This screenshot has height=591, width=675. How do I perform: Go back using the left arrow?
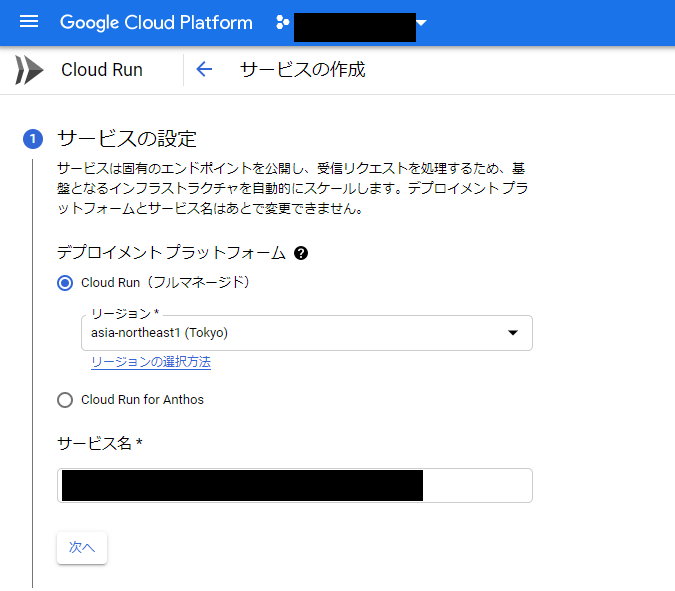pyautogui.click(x=204, y=69)
